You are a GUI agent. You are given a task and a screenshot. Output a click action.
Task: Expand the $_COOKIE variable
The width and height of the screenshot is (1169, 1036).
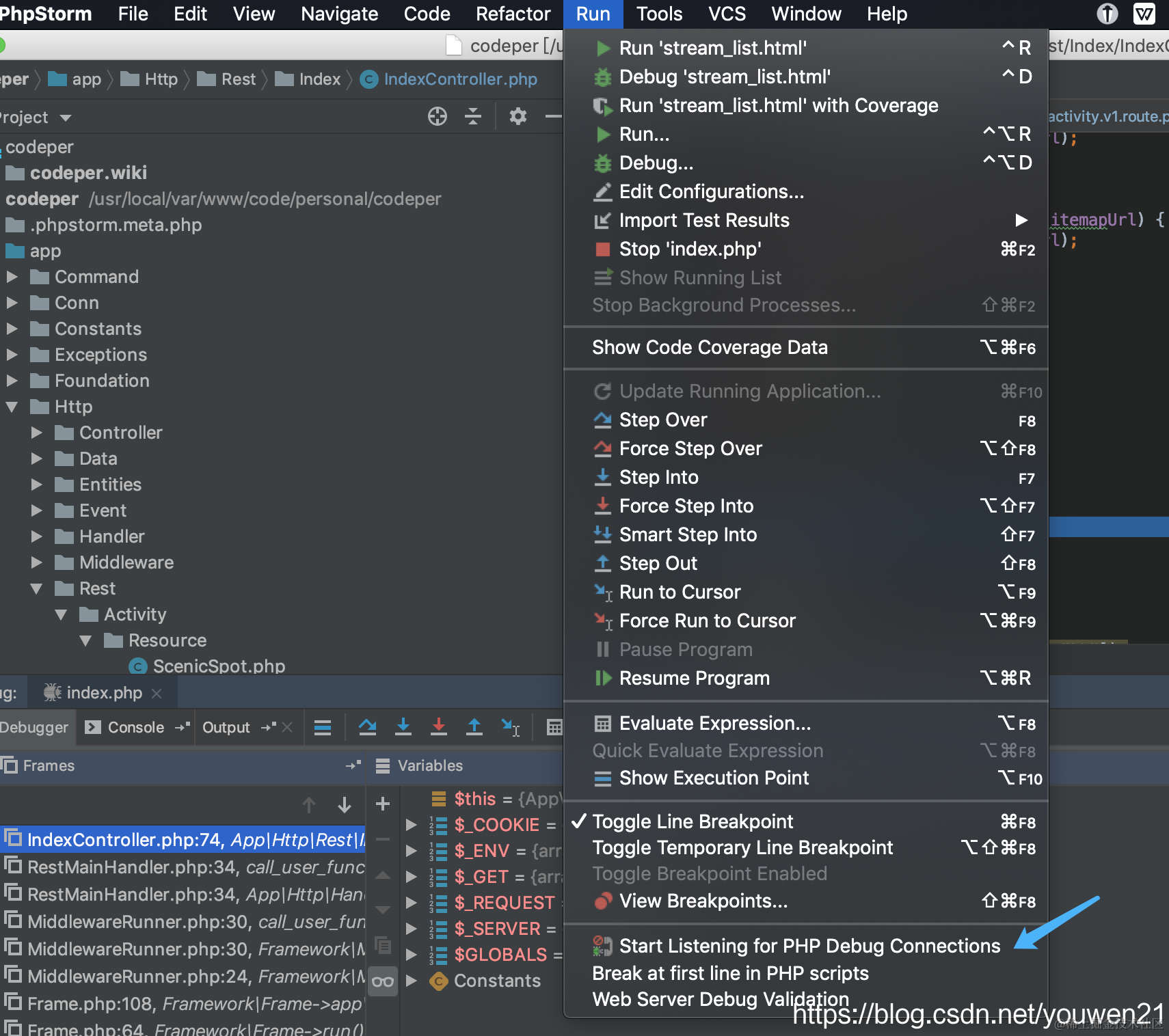[x=412, y=825]
